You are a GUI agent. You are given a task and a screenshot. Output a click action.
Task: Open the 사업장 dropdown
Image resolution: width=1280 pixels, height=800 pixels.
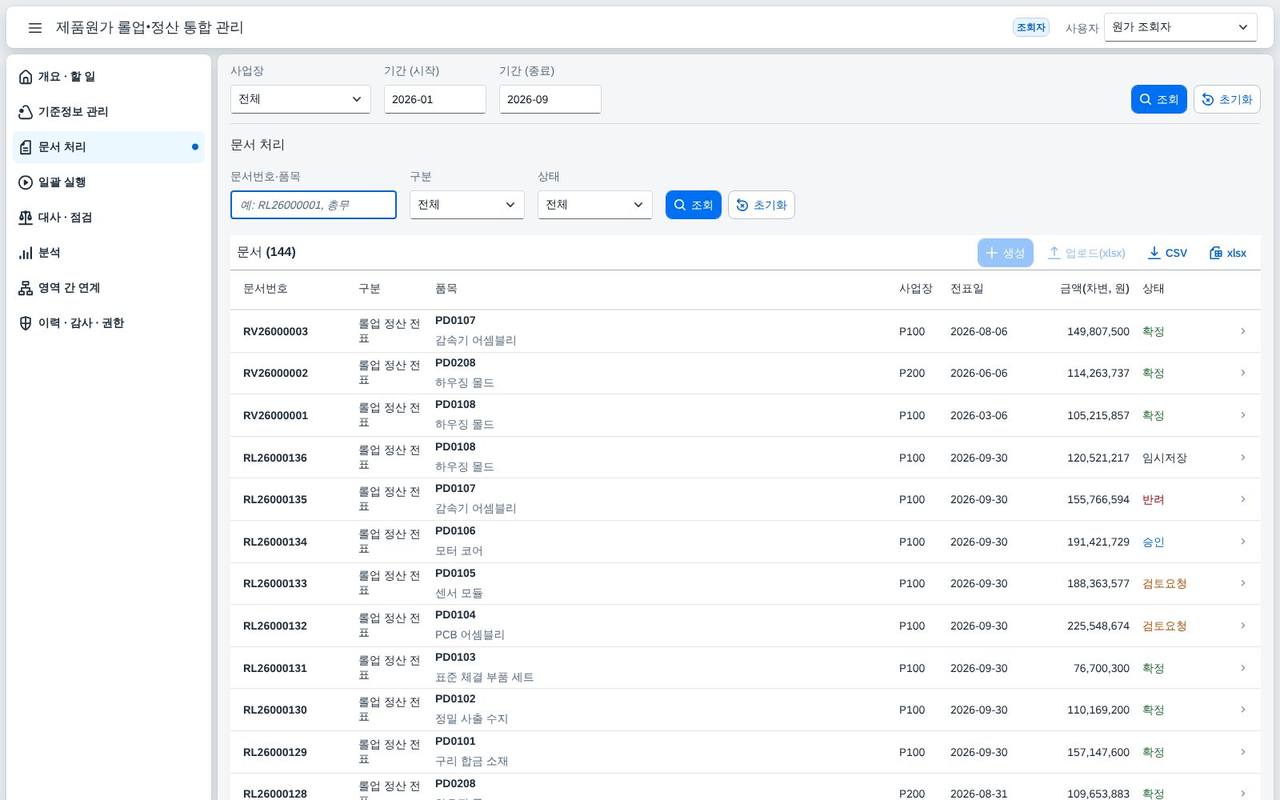(300, 99)
